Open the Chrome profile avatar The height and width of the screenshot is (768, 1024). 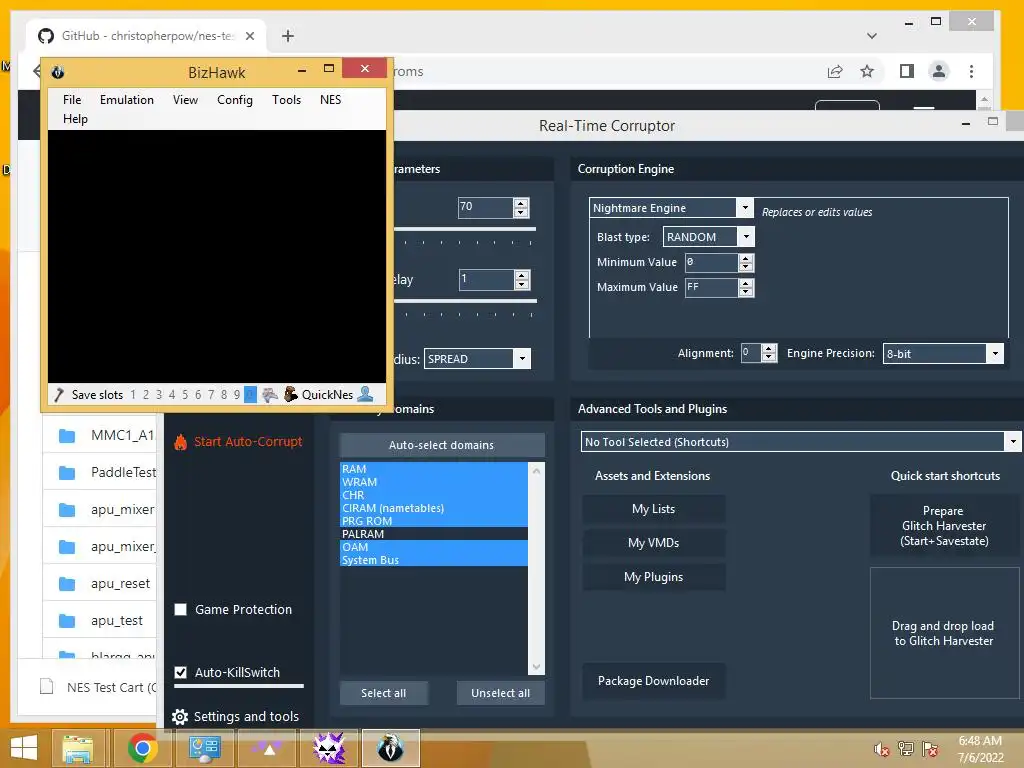[938, 71]
